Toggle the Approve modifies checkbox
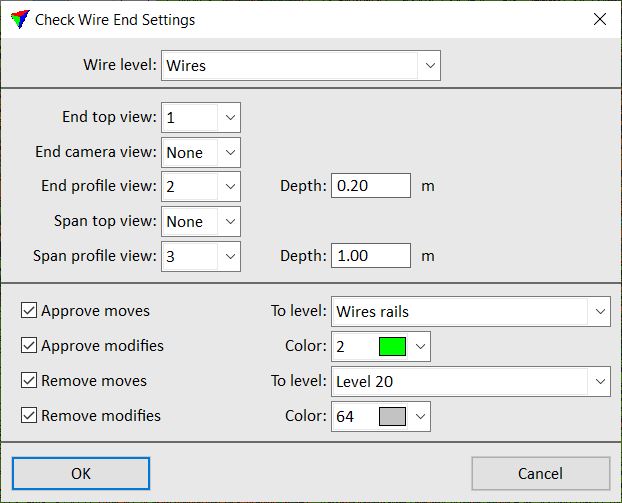The width and height of the screenshot is (622, 503). coord(29,346)
